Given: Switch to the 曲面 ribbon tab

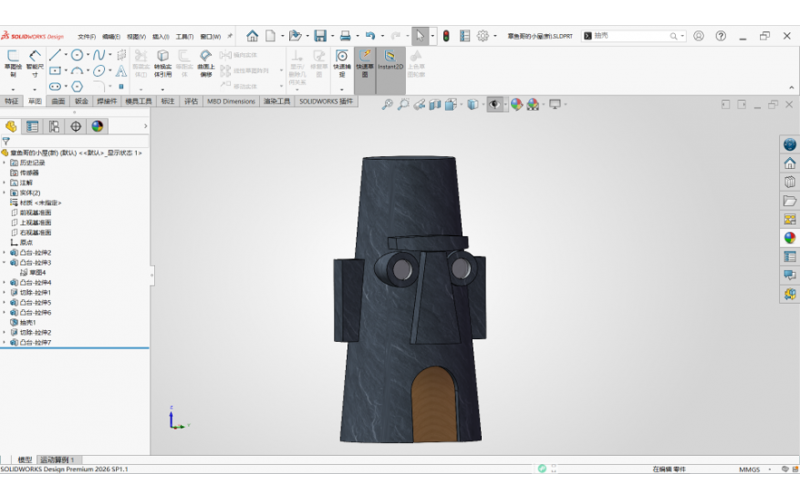Looking at the screenshot, I should (x=58, y=101).
